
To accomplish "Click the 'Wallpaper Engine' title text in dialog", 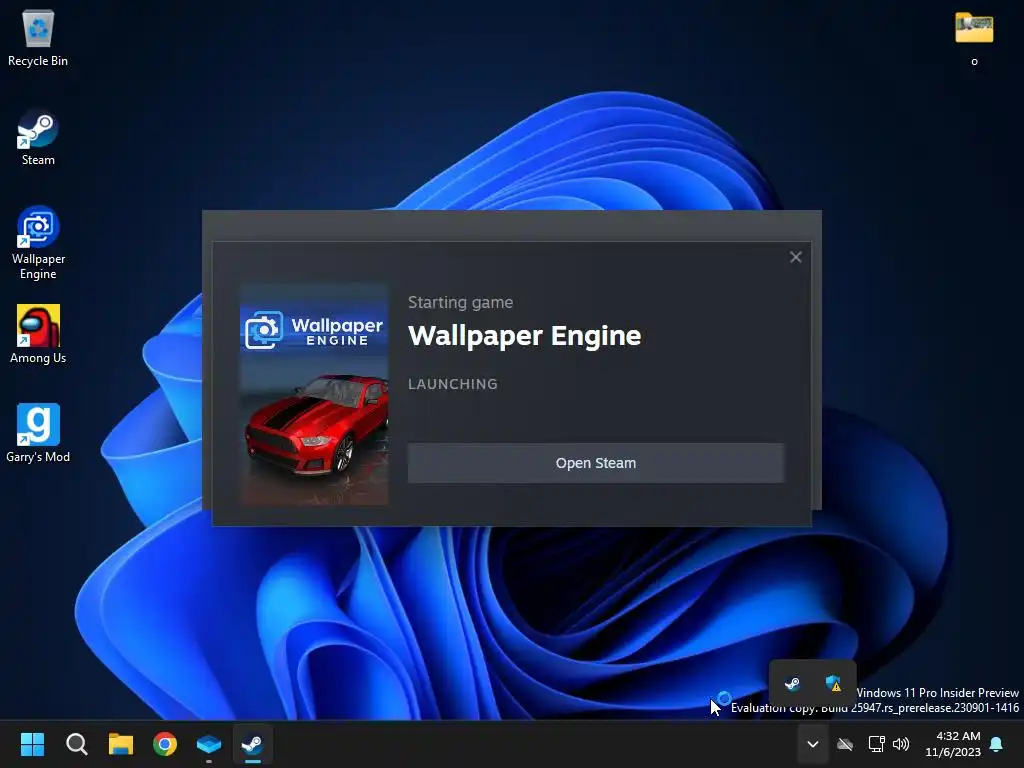I will tap(524, 336).
